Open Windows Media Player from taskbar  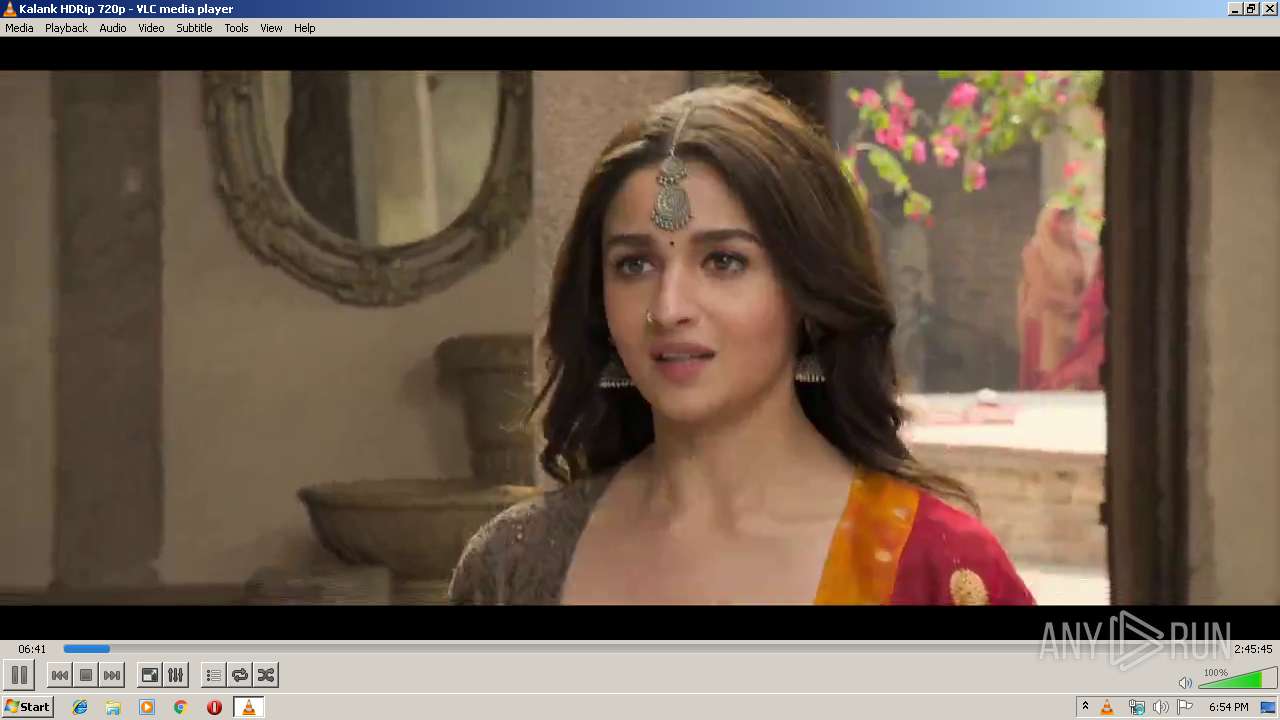tap(147, 707)
